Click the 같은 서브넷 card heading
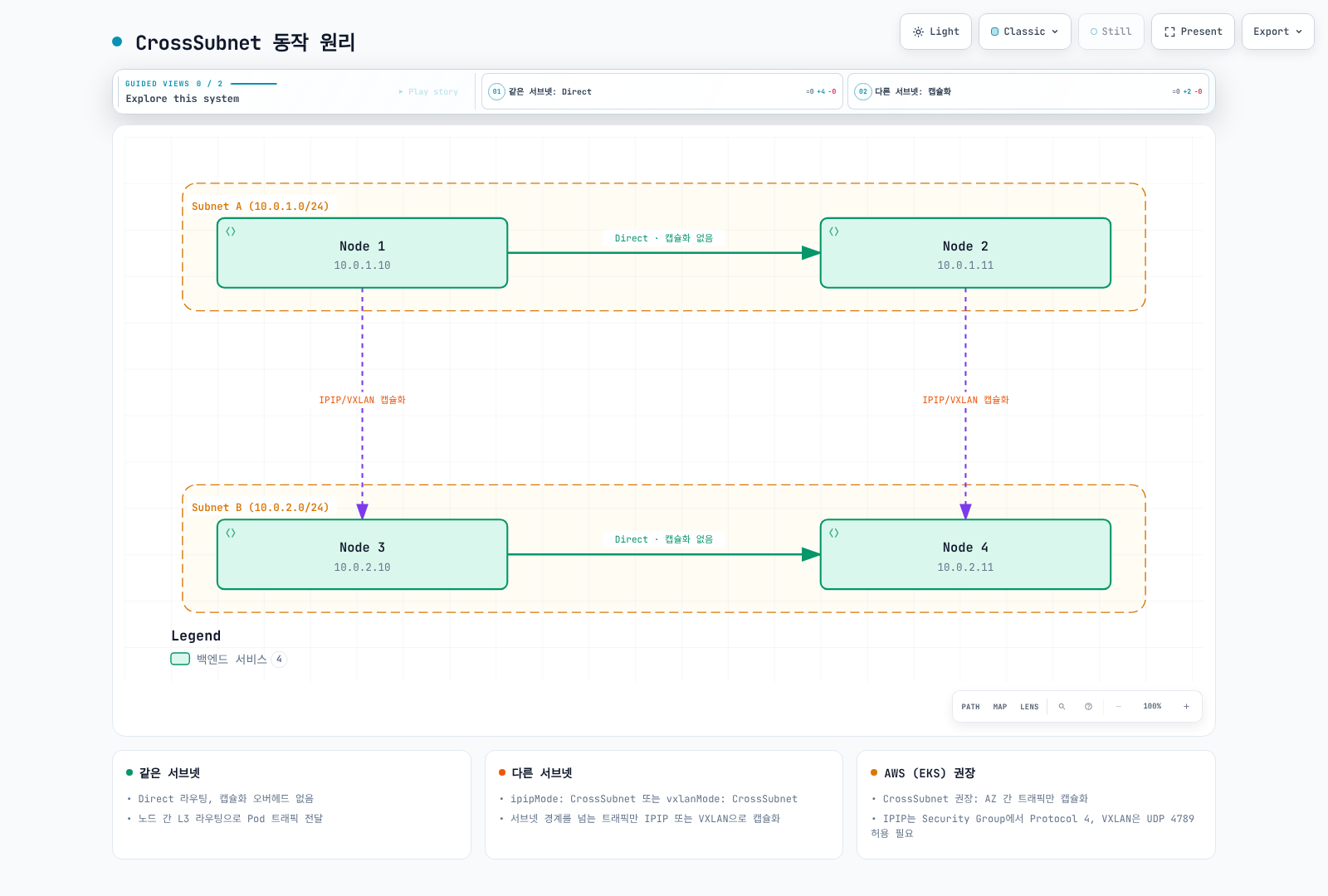 tap(169, 773)
